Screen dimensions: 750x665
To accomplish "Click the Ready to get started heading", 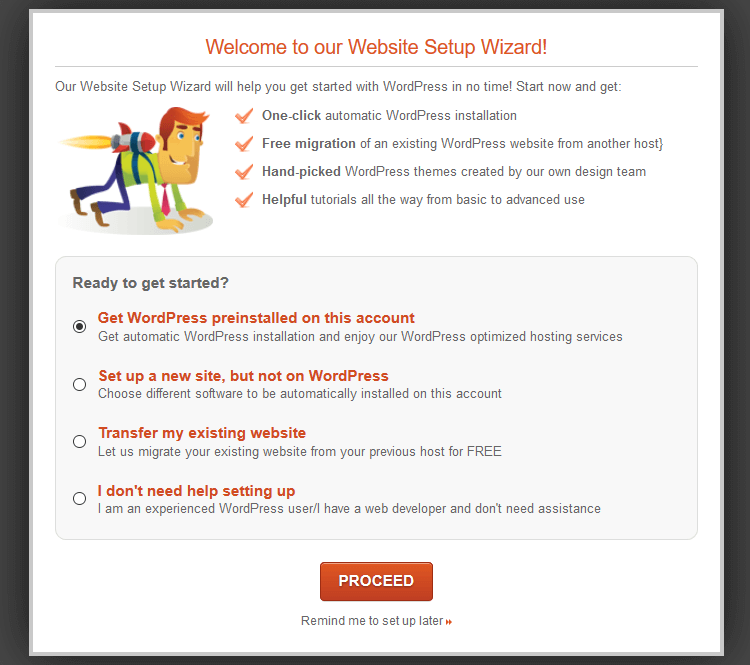I will click(151, 283).
